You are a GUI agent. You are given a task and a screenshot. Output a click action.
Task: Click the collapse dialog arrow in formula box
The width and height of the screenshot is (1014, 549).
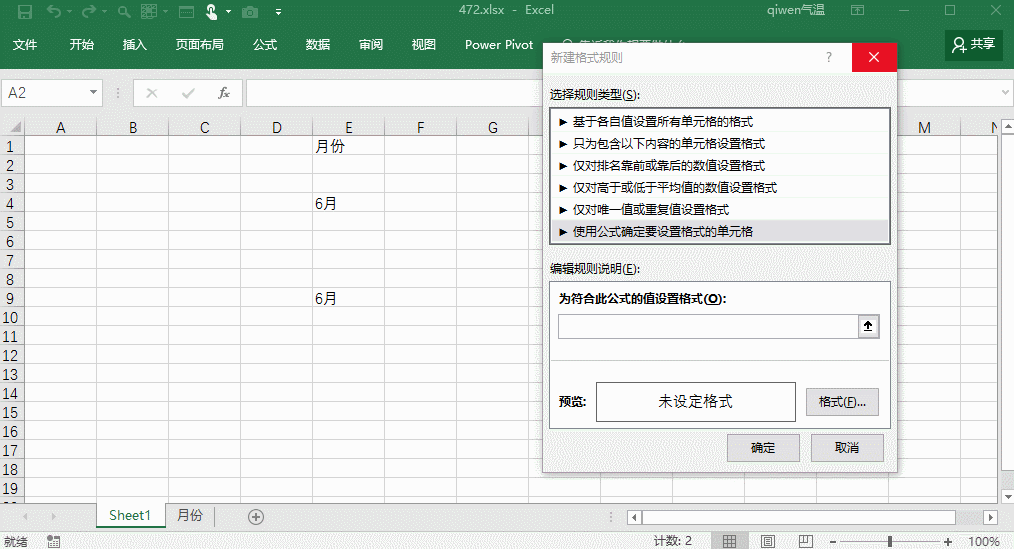868,326
